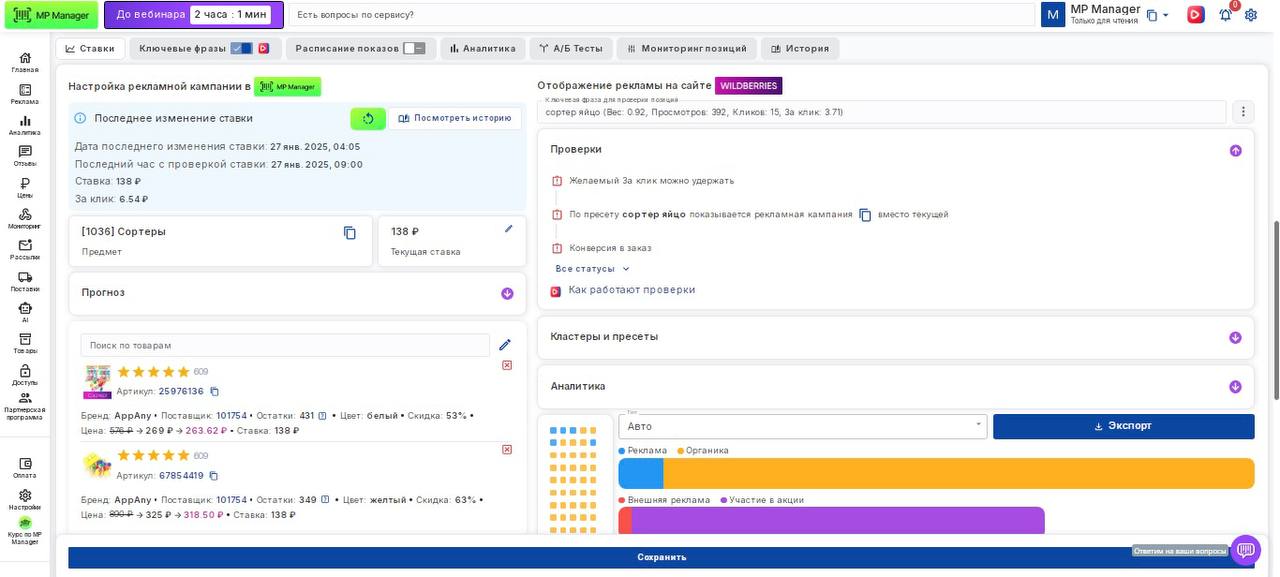Toggle the Ключевые фразы switch

241,48
